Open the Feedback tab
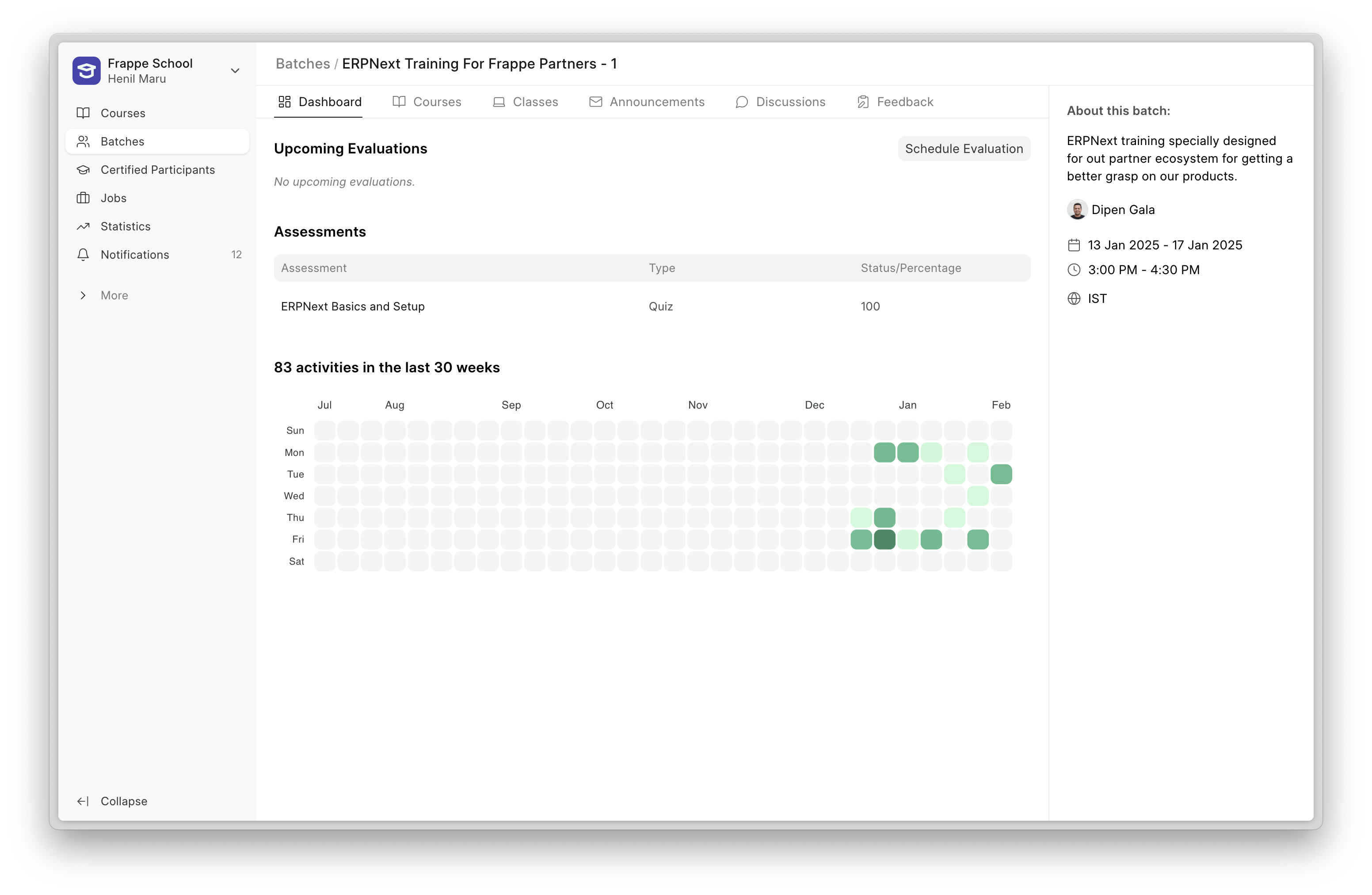1372x895 pixels. (x=895, y=102)
